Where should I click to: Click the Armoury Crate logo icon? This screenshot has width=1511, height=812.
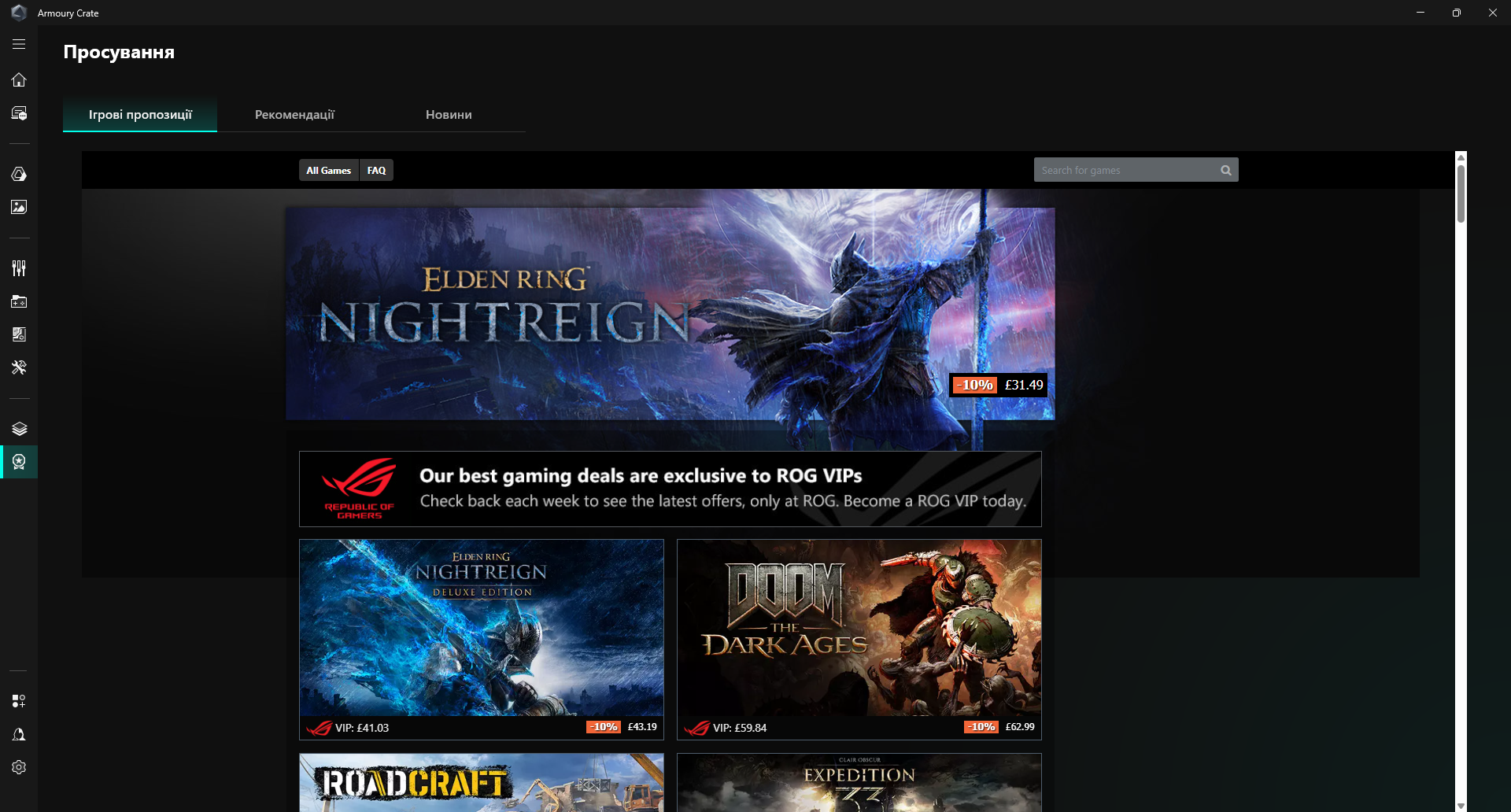[19, 13]
